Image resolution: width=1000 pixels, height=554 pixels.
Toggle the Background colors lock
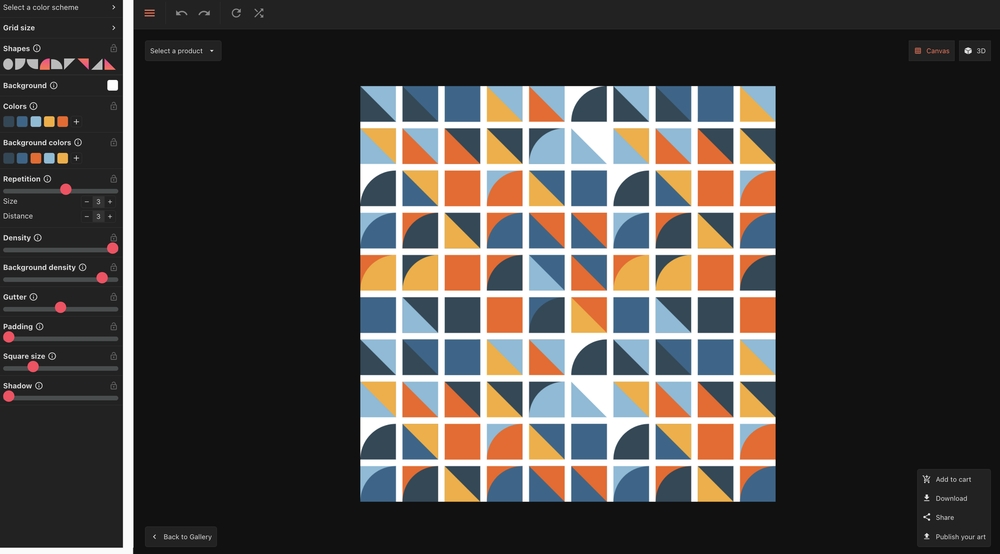[114, 143]
